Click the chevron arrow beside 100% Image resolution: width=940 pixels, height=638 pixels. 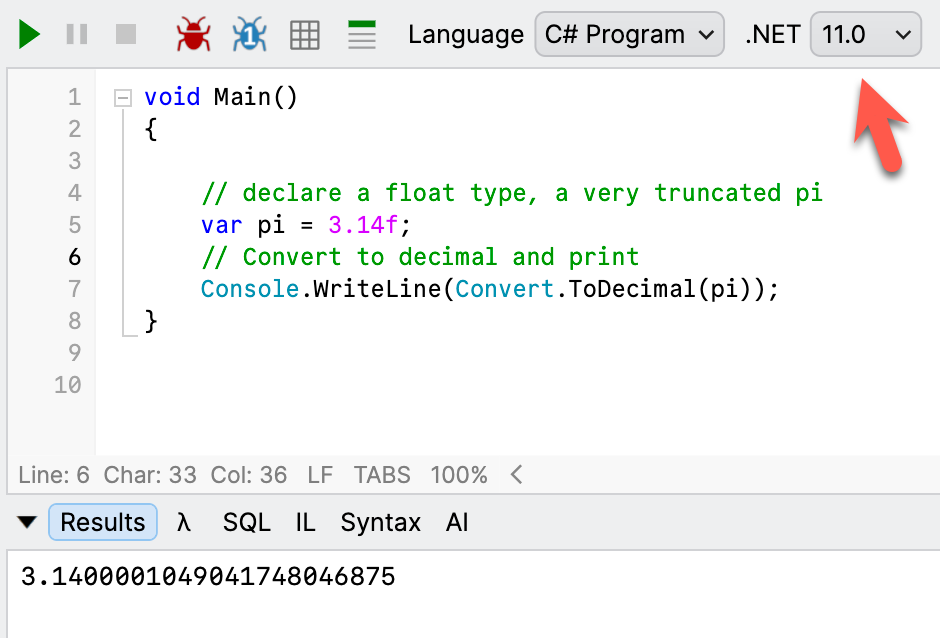517,475
